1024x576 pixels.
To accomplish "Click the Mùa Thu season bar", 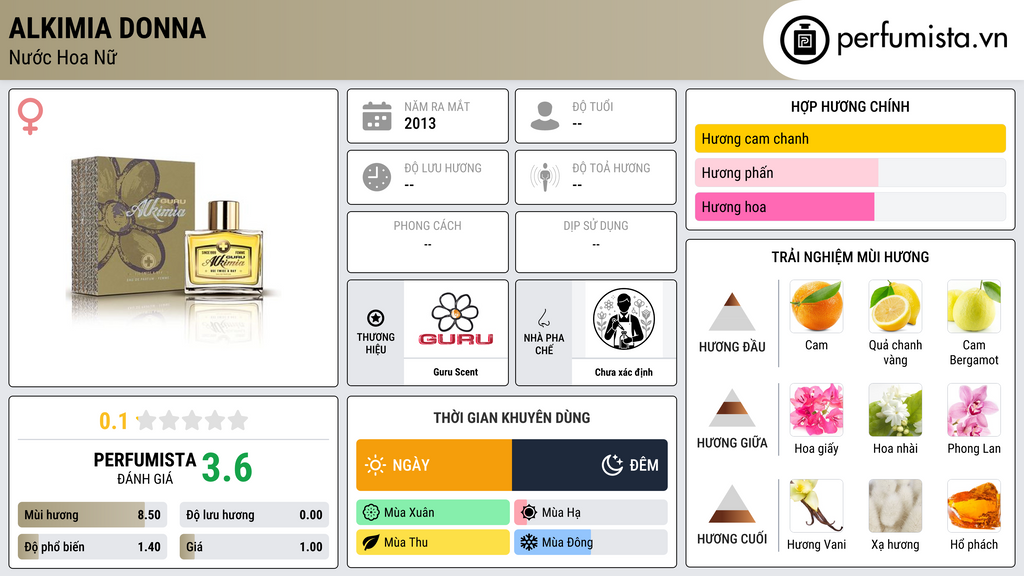I will point(433,542).
